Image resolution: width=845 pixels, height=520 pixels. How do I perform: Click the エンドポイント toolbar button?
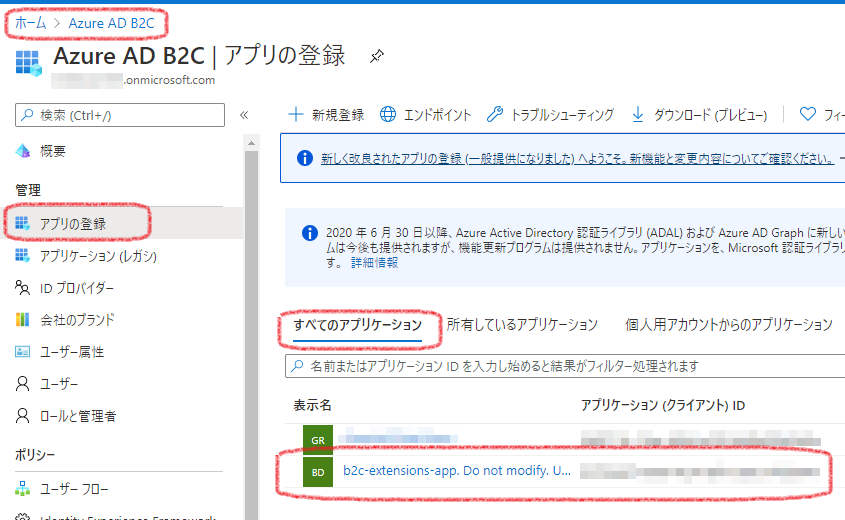(426, 114)
